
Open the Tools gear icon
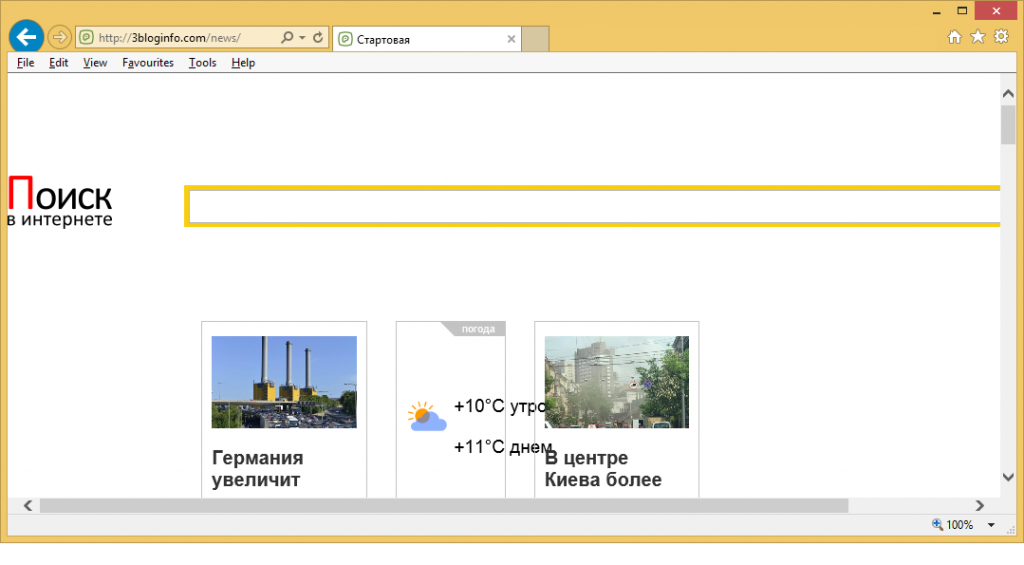tap(1001, 37)
